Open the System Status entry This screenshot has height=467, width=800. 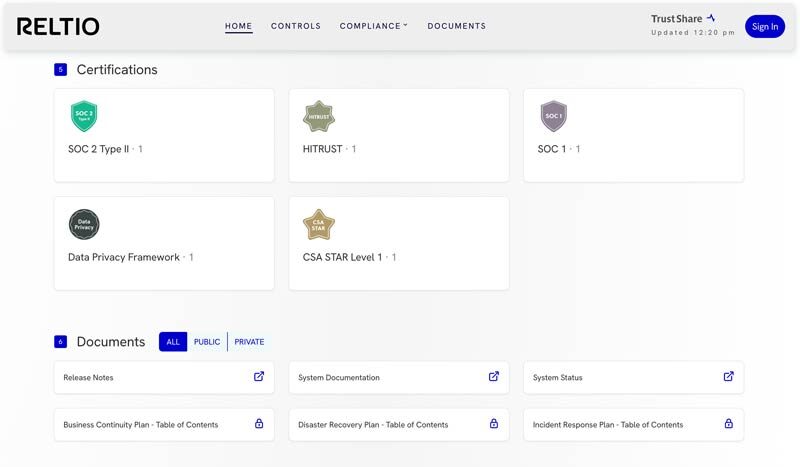click(x=634, y=378)
